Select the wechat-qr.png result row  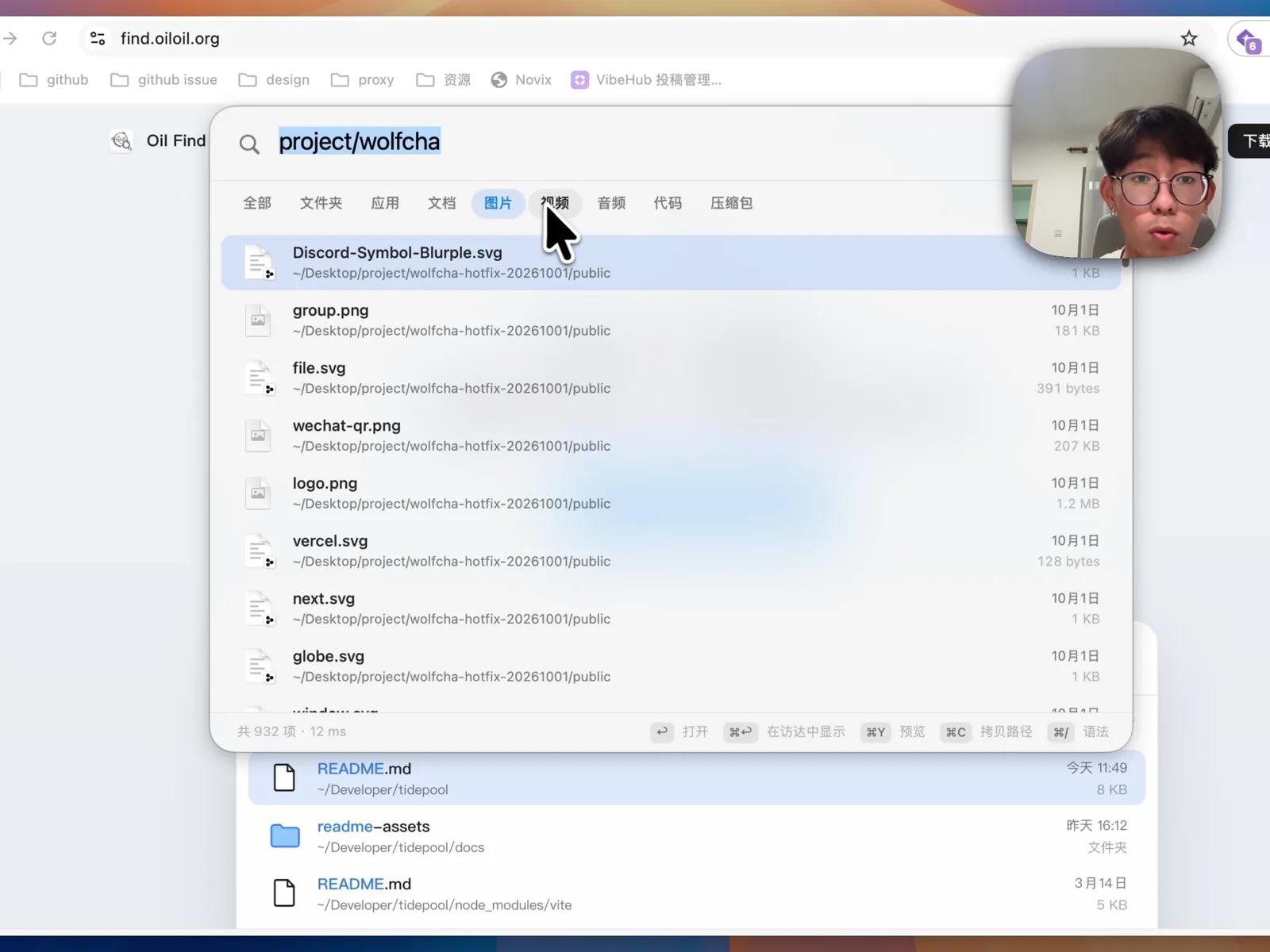(671, 436)
